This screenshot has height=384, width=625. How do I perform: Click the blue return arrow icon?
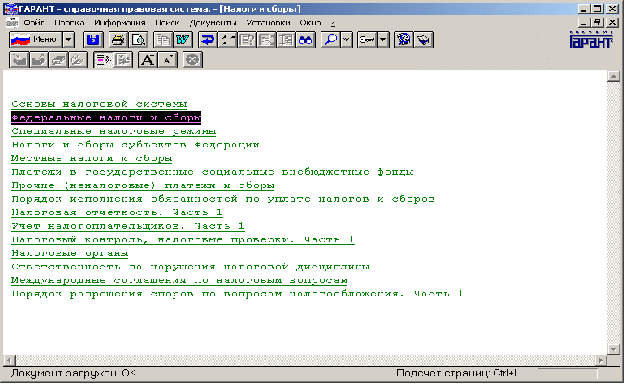[208, 40]
